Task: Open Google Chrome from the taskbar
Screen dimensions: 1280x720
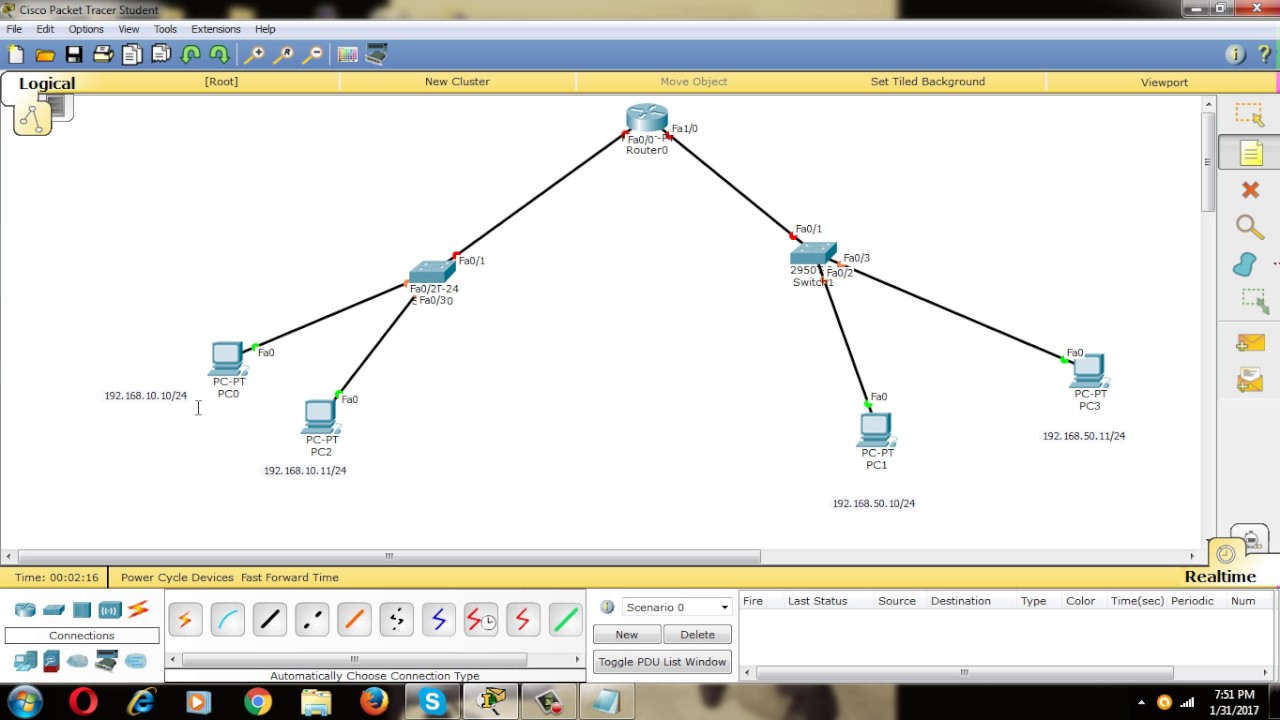Action: pyautogui.click(x=258, y=703)
